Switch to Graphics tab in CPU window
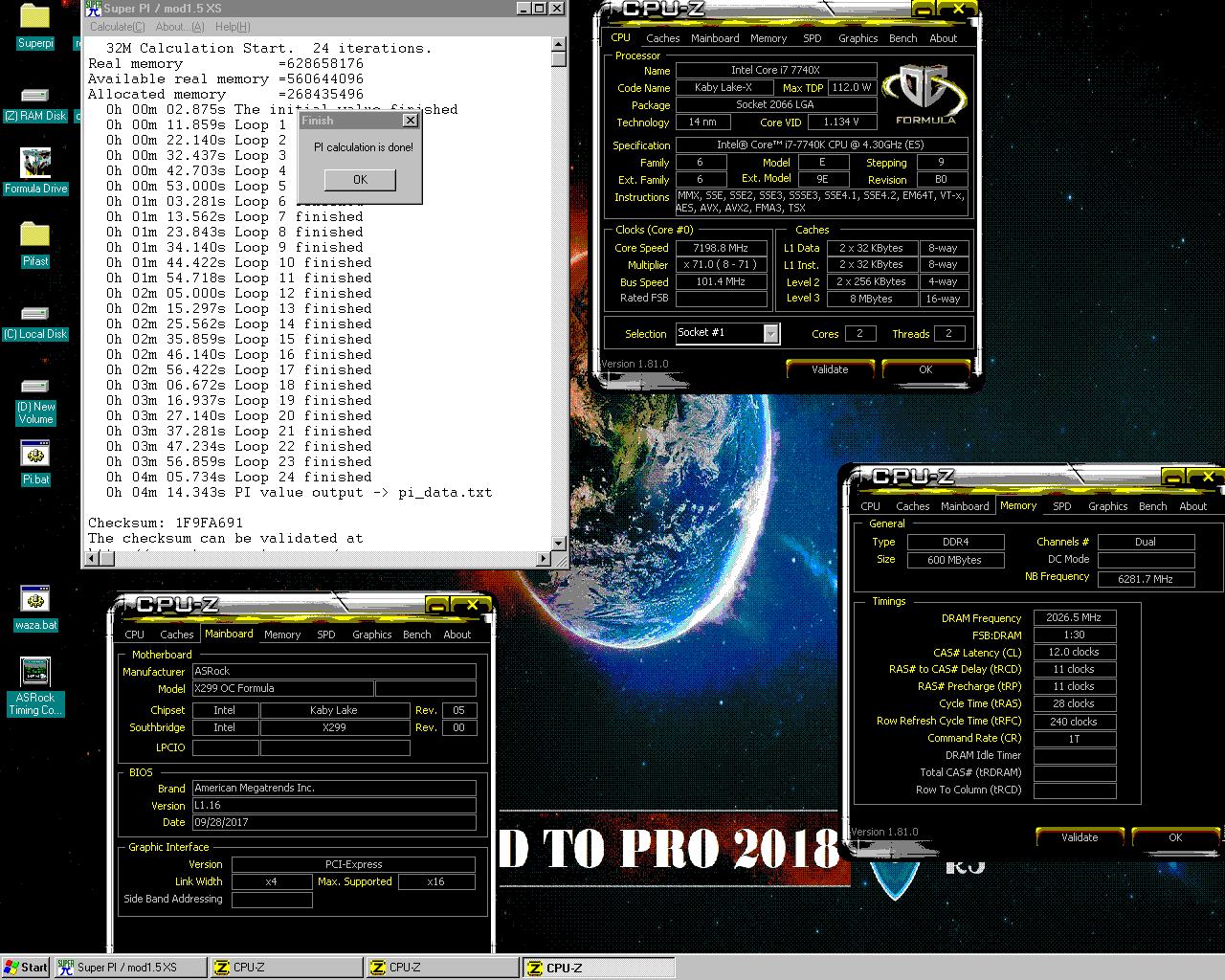The height and width of the screenshot is (980, 1225). pos(857,38)
